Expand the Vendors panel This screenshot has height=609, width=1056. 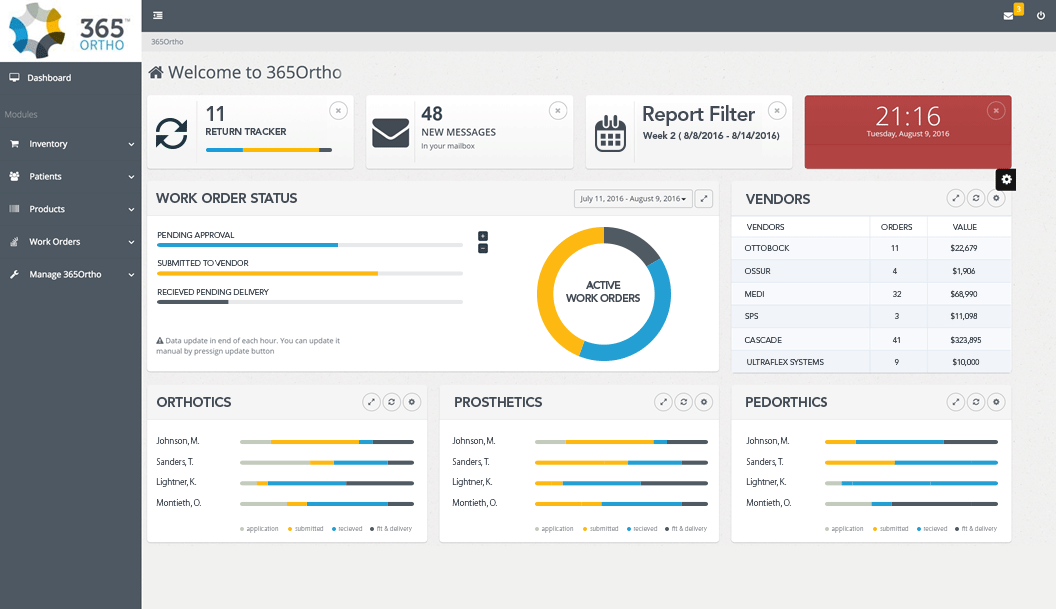click(956, 198)
